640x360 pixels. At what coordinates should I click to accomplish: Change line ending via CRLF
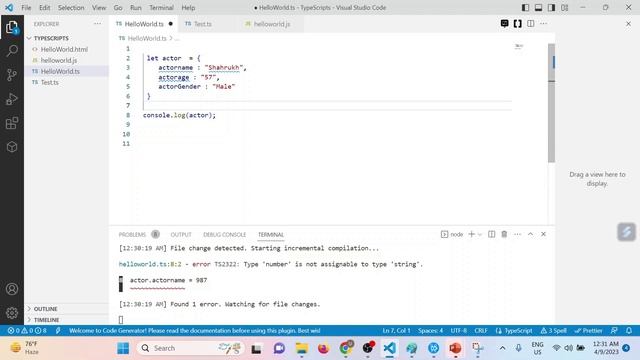[x=481, y=331]
